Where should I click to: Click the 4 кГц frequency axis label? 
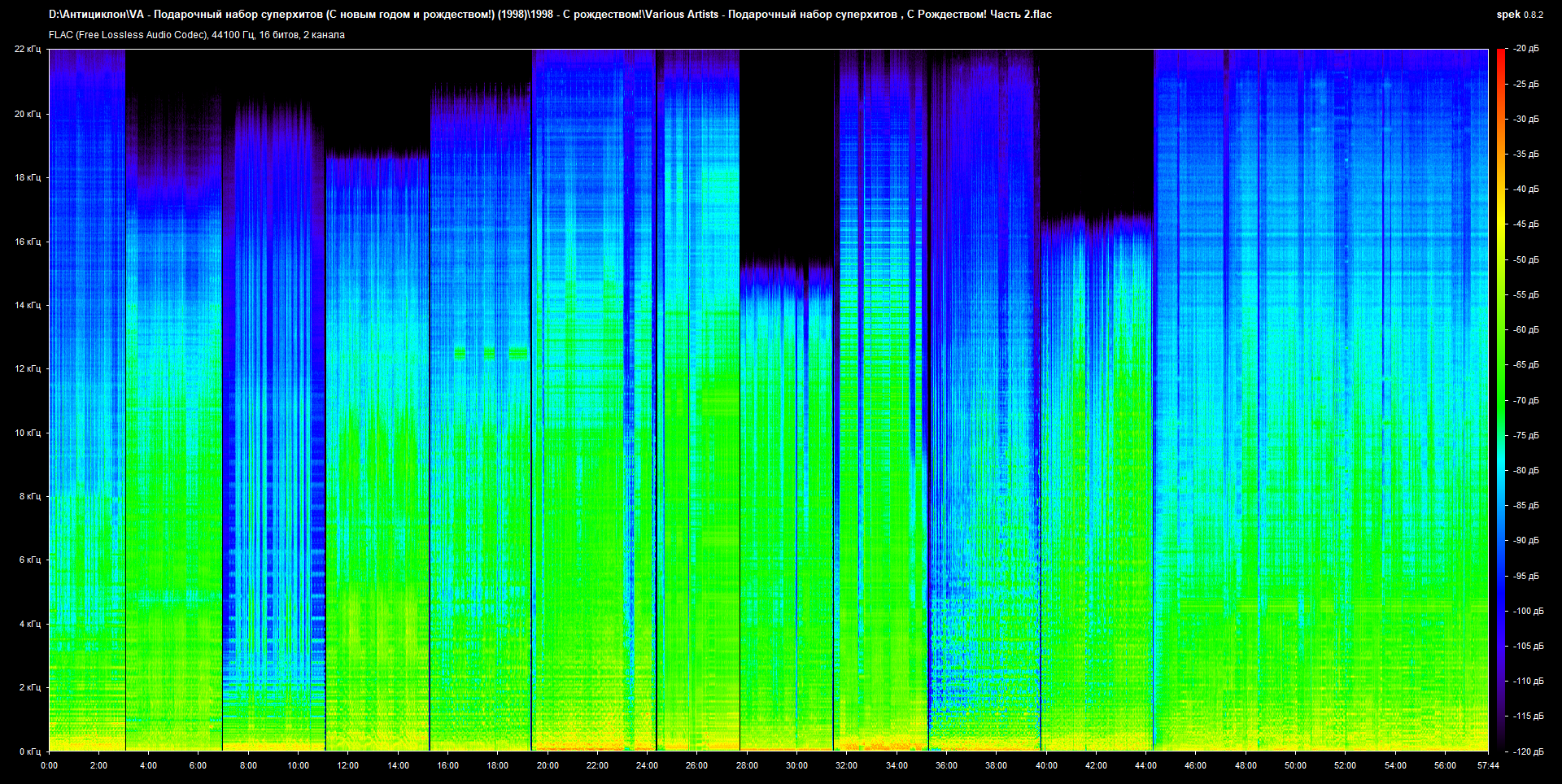[29, 625]
